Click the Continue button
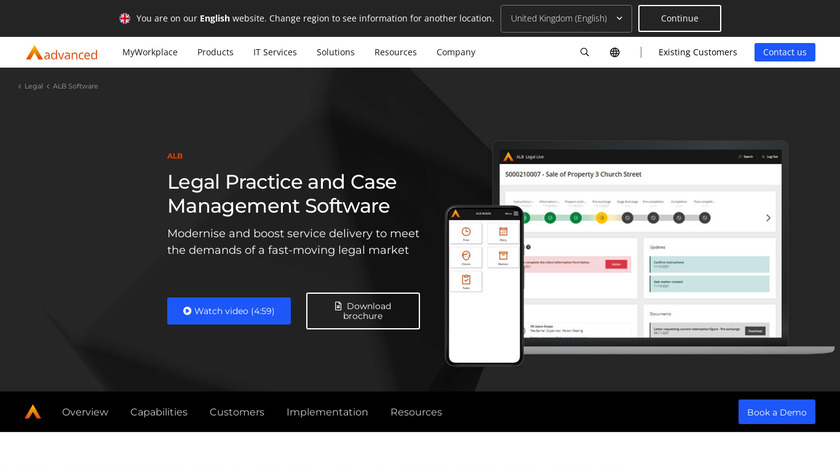Image resolution: width=840 pixels, height=472 pixels. click(679, 18)
